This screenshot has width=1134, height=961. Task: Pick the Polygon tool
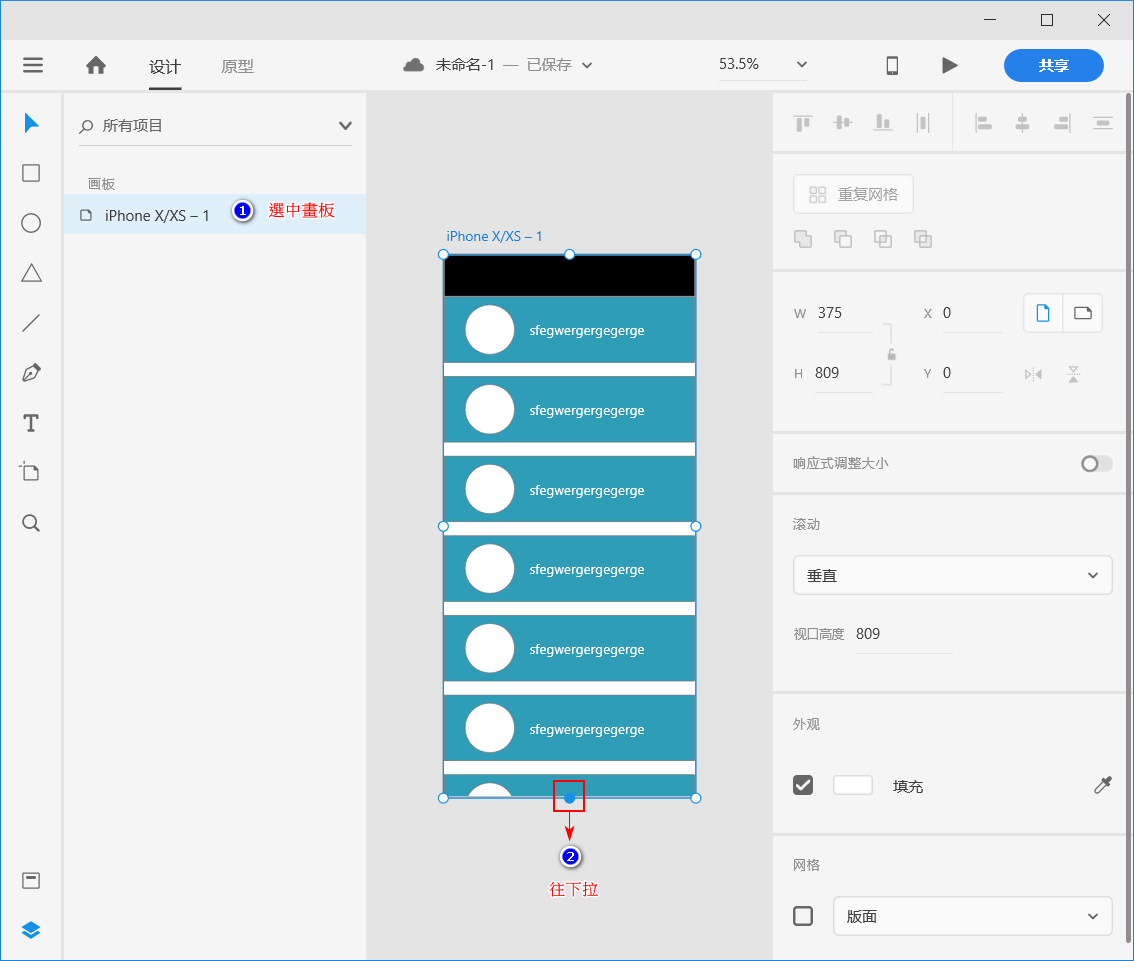coord(30,272)
